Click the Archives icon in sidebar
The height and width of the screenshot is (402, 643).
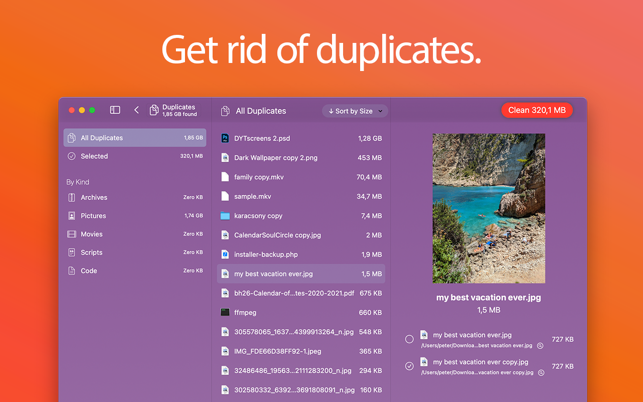(71, 197)
